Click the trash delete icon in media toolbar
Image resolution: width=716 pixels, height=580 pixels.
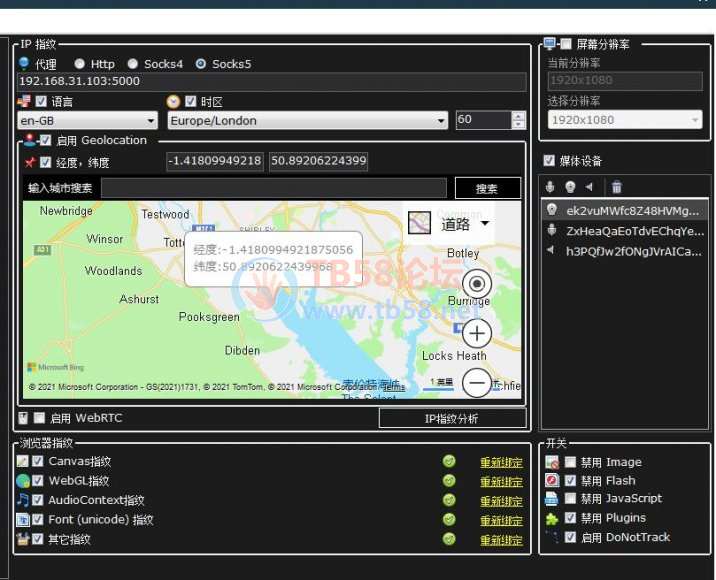pyautogui.click(x=616, y=187)
